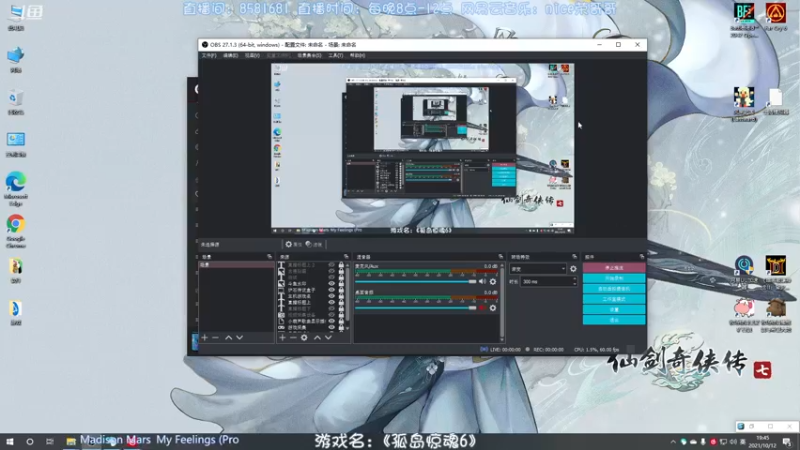
Task: Open 桌面音频 audio settings gear
Action: (x=493, y=308)
